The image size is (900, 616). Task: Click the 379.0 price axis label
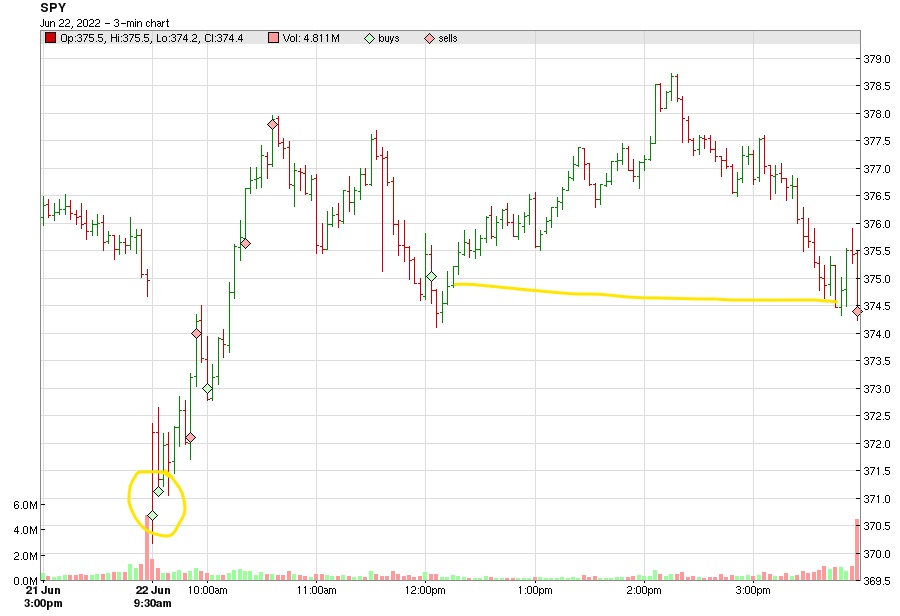tap(877, 59)
